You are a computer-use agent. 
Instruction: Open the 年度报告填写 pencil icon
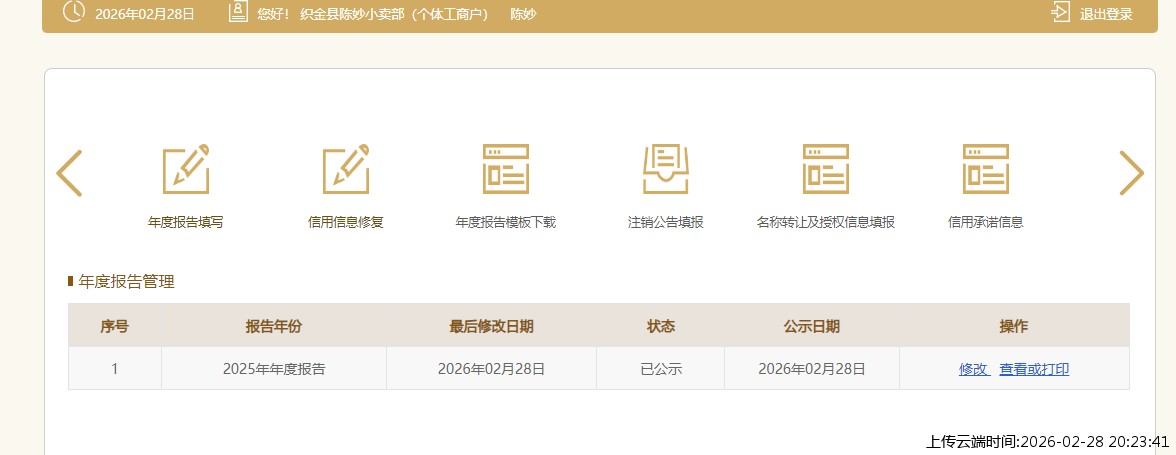coord(186,169)
